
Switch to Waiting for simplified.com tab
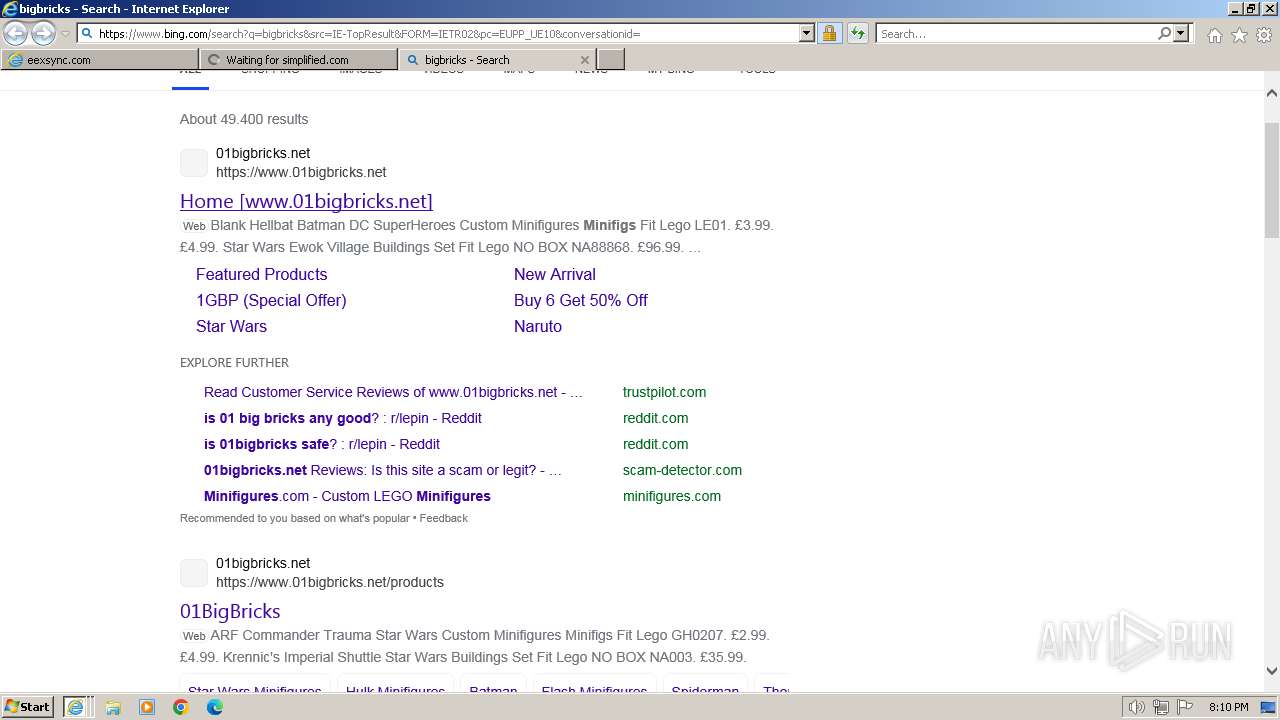point(298,60)
